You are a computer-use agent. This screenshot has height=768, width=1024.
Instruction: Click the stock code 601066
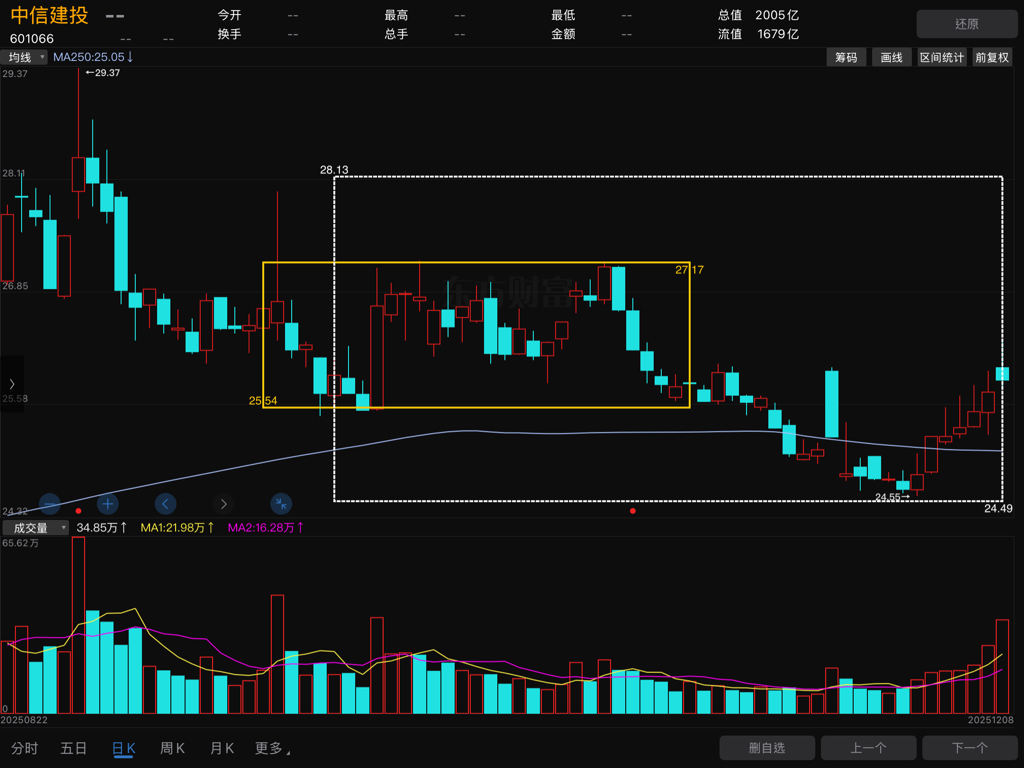(32, 39)
